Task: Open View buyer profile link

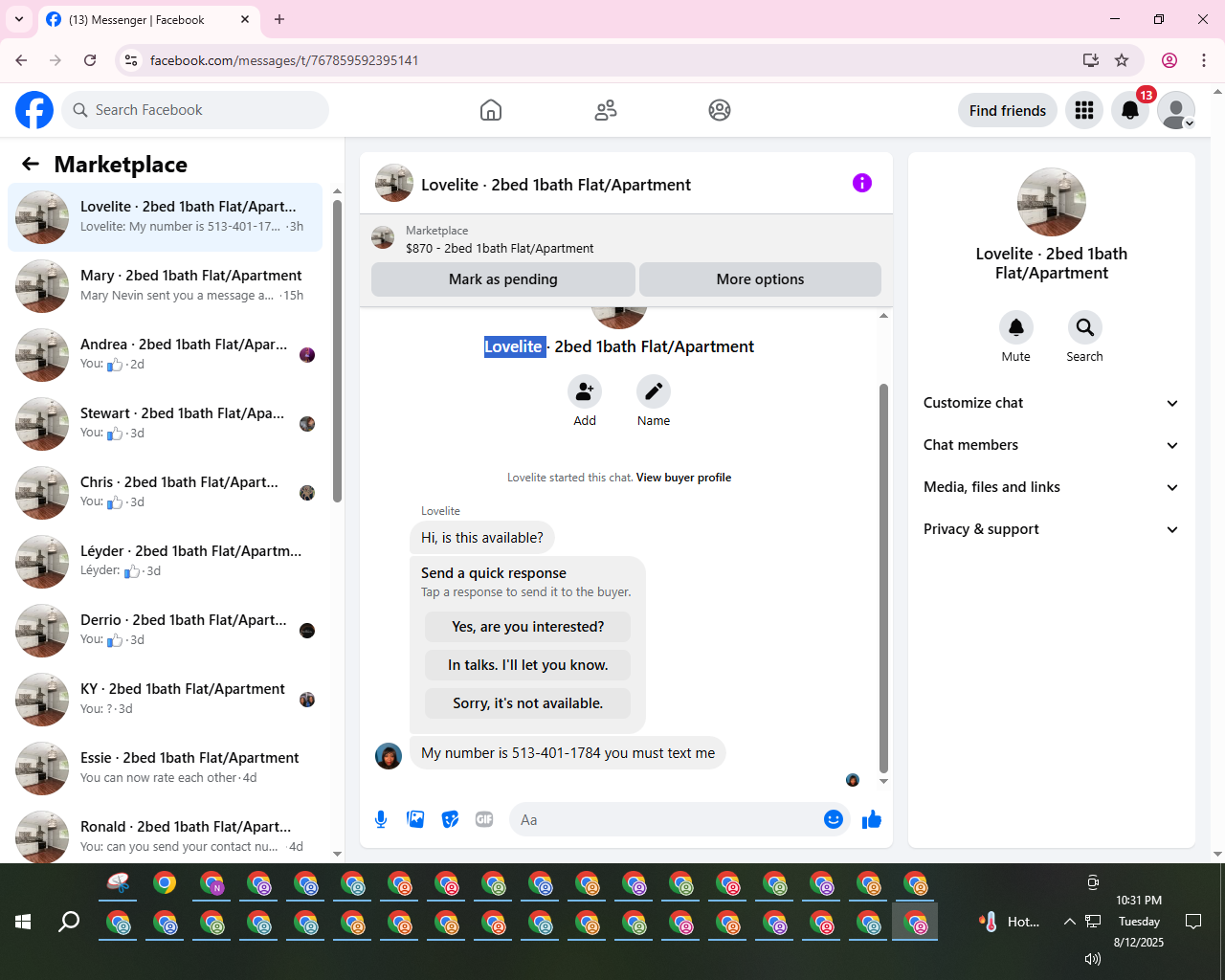Action: (683, 478)
